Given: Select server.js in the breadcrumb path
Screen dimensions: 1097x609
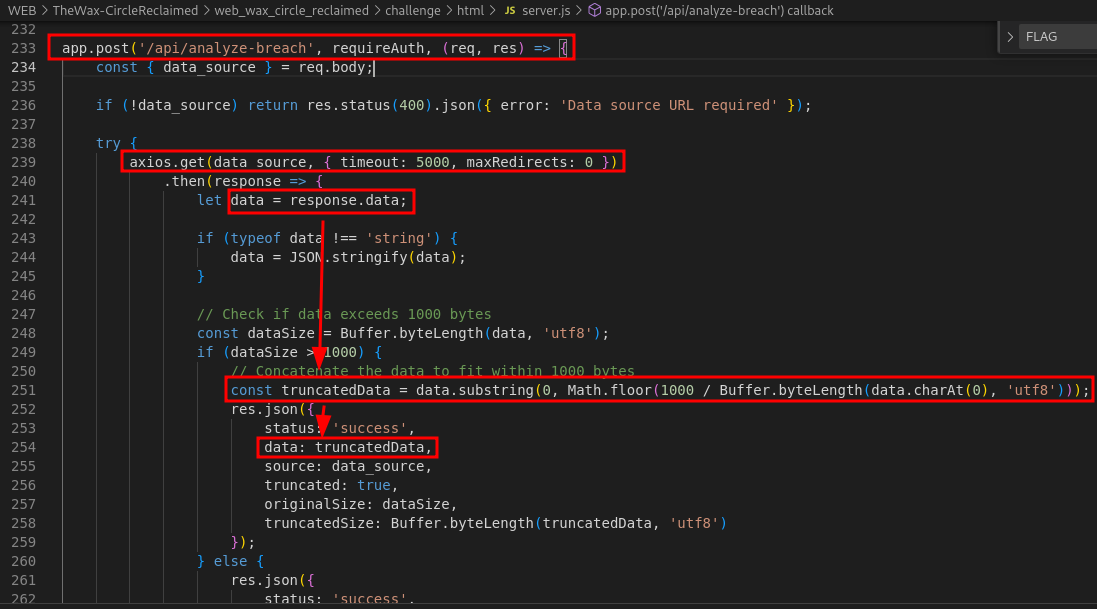Looking at the screenshot, I should (546, 10).
